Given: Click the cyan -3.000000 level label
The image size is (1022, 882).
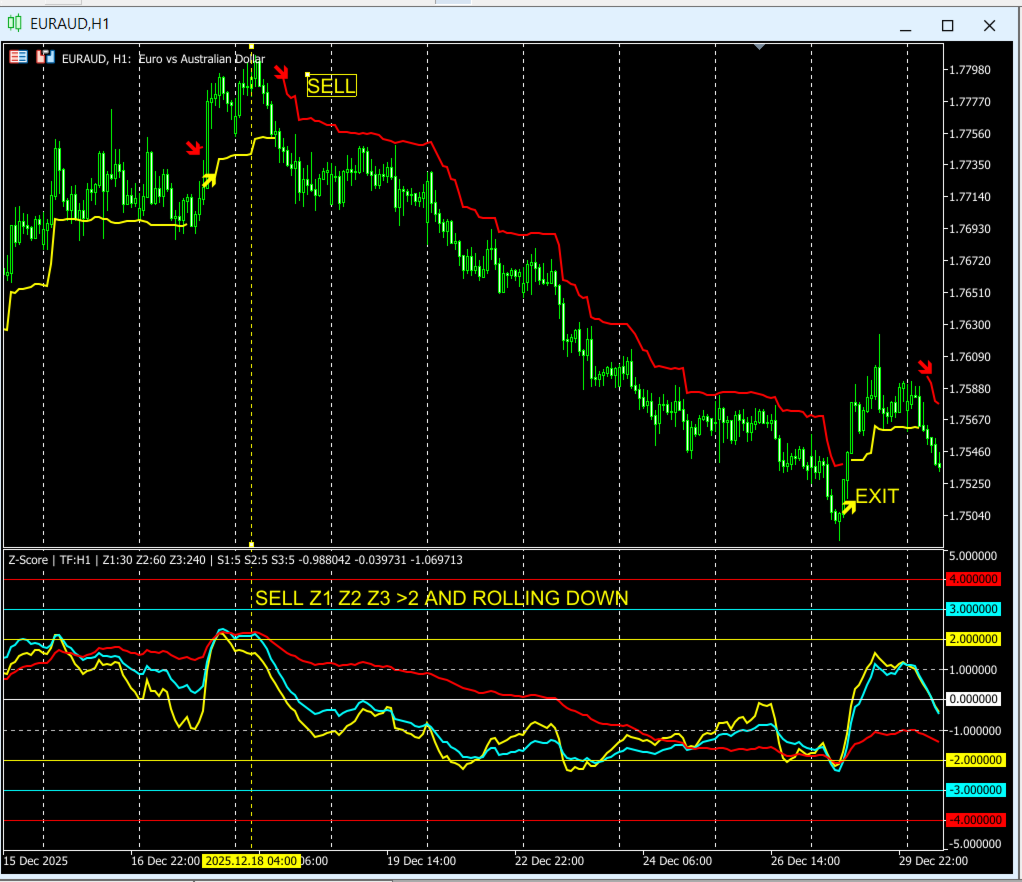Looking at the screenshot, I should (974, 791).
